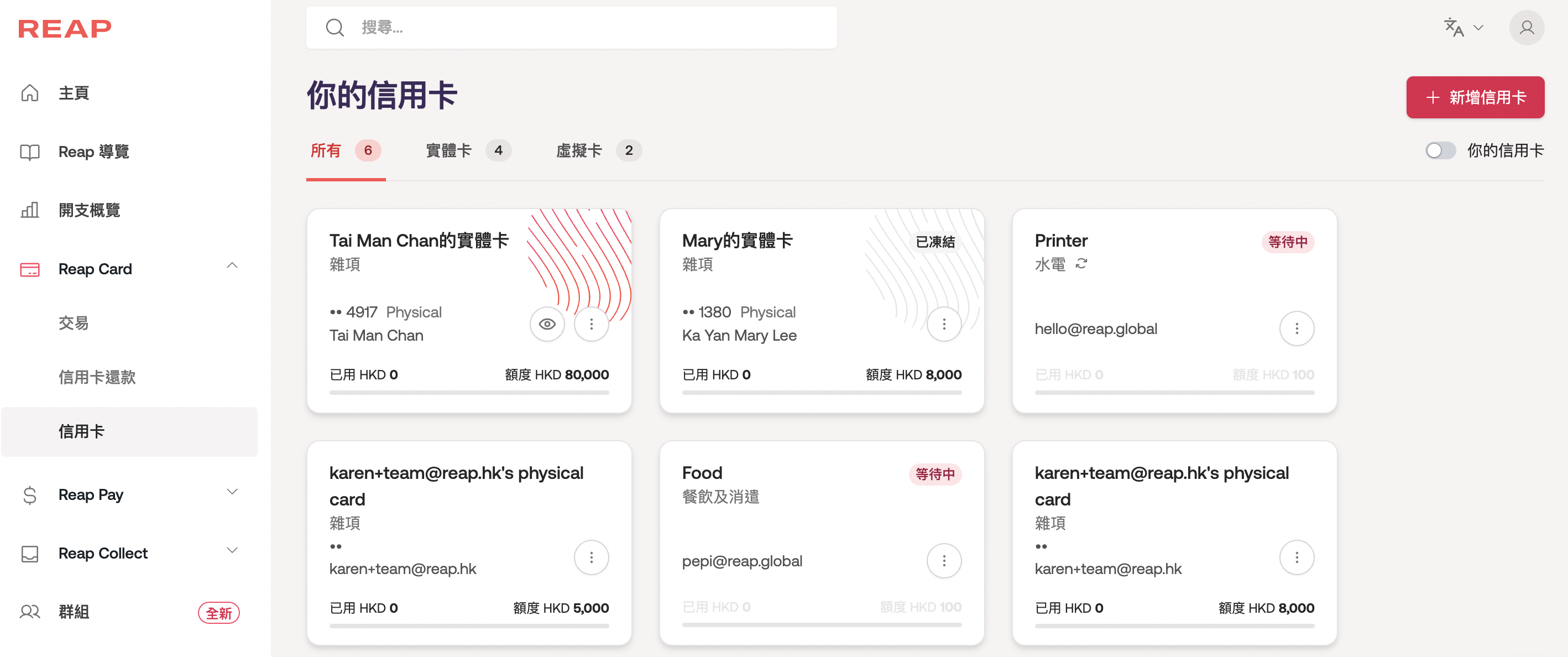Collapse the Reap Card sidebar section
This screenshot has width=1568, height=657.
click(x=232, y=266)
